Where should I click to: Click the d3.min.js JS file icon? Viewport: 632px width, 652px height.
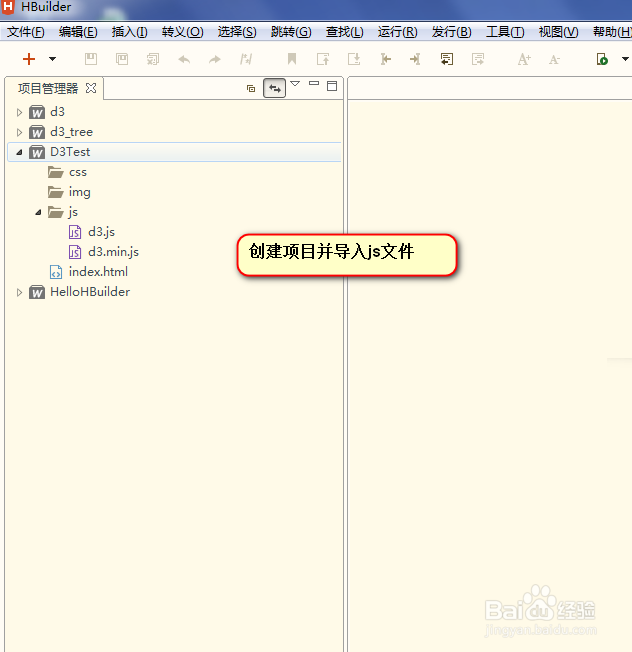75,252
